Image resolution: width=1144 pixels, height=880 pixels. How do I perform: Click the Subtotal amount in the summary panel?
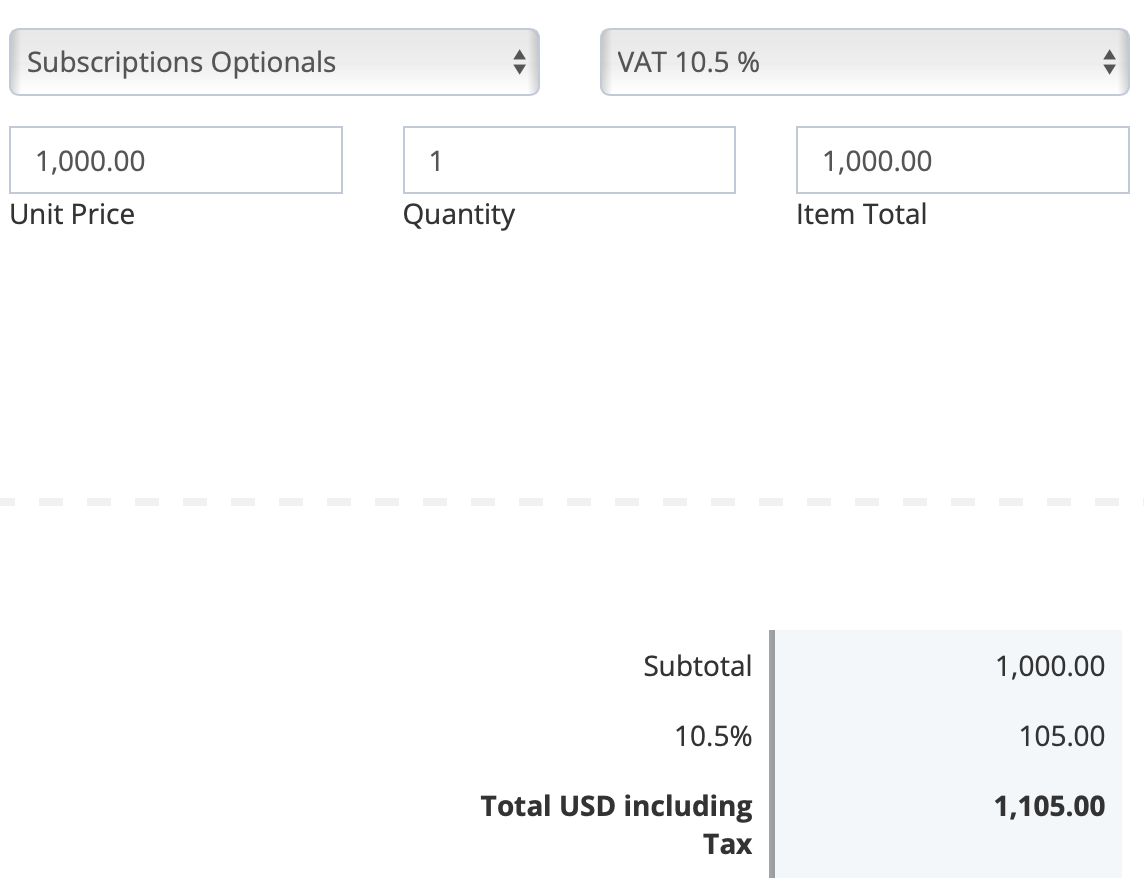(x=1050, y=666)
